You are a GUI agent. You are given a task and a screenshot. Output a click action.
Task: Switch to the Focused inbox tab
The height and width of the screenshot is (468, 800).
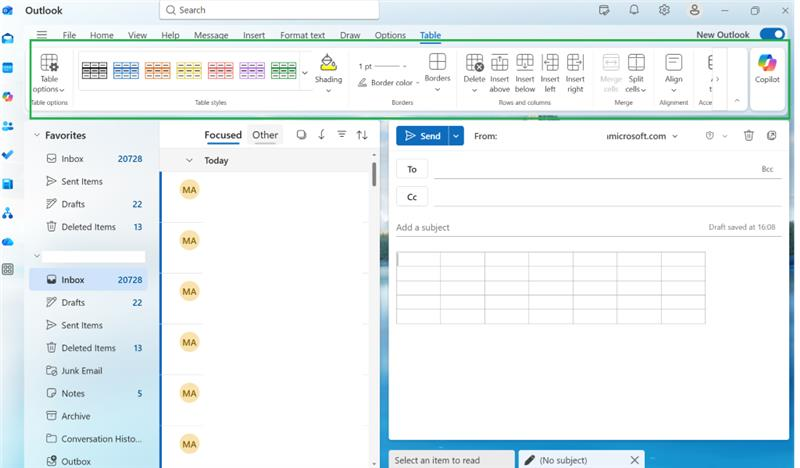click(223, 135)
